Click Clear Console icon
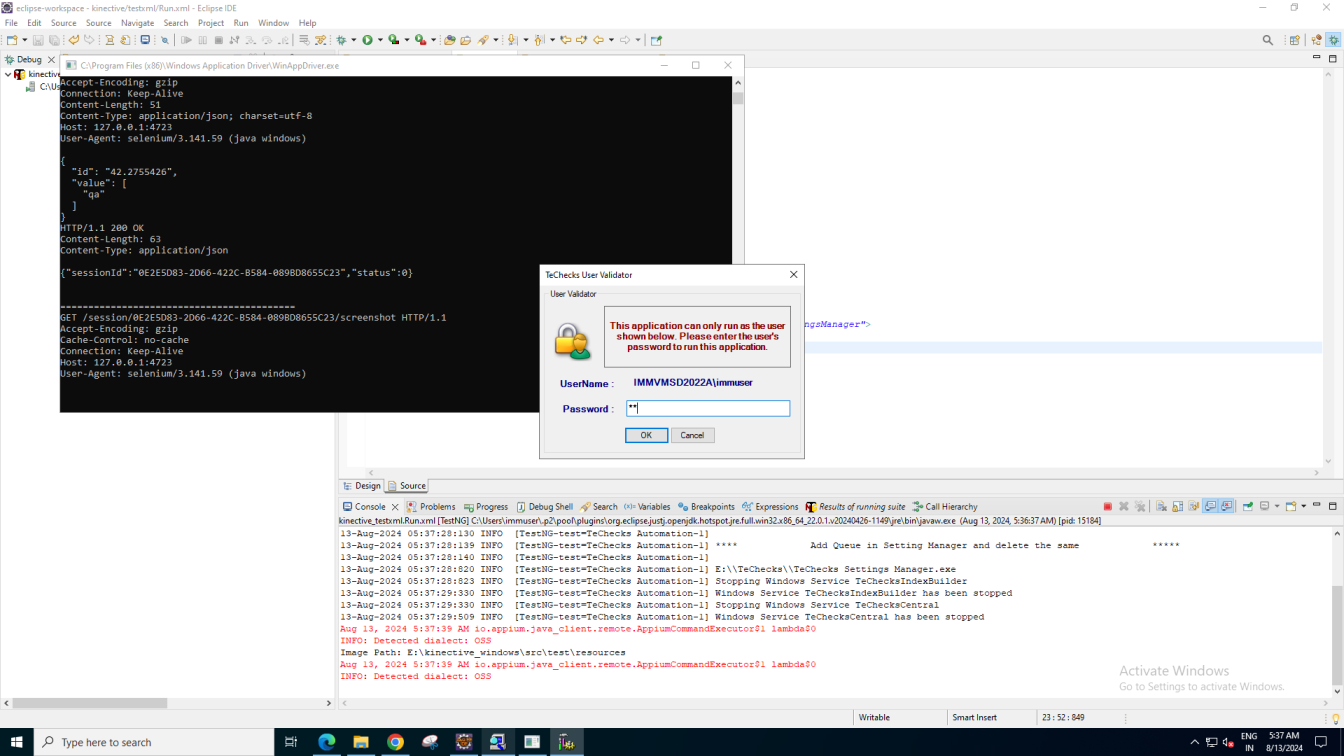 (x=1161, y=507)
